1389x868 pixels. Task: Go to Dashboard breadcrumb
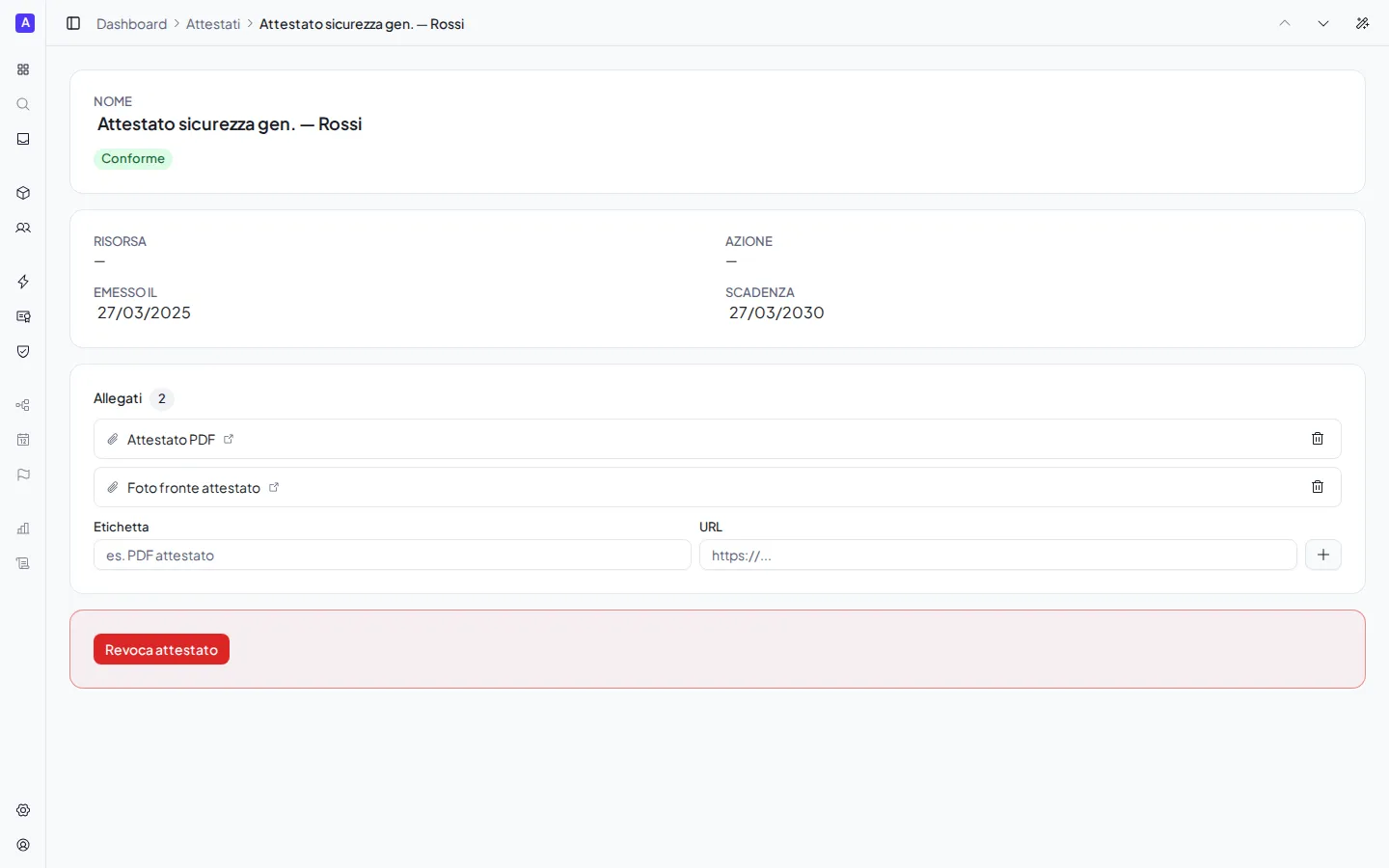(x=131, y=24)
